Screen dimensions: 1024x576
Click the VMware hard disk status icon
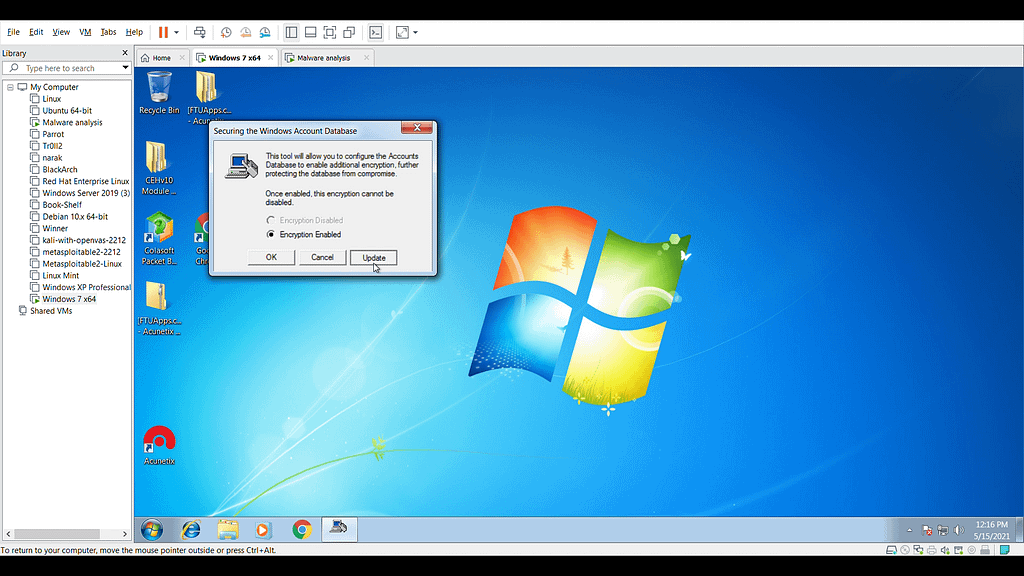click(891, 550)
